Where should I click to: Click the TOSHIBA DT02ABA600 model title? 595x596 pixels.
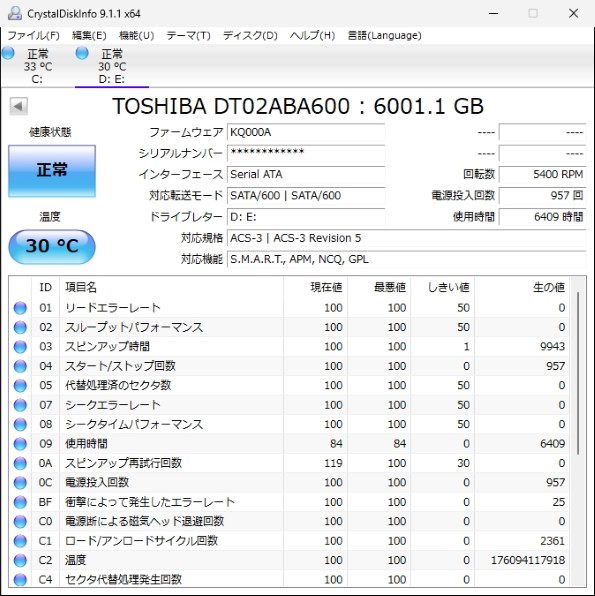point(298,106)
